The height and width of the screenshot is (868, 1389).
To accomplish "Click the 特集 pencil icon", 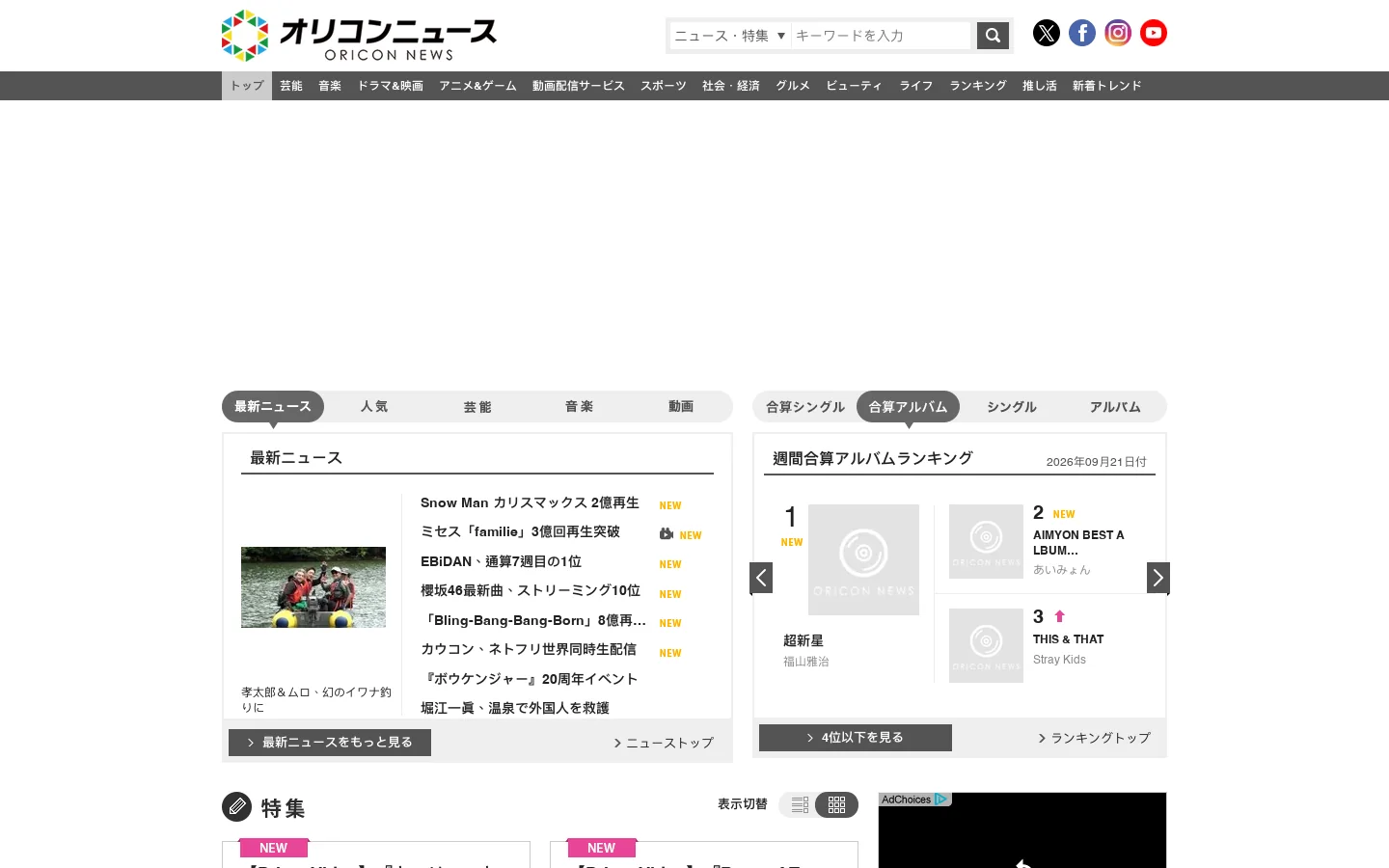I will coord(237,806).
